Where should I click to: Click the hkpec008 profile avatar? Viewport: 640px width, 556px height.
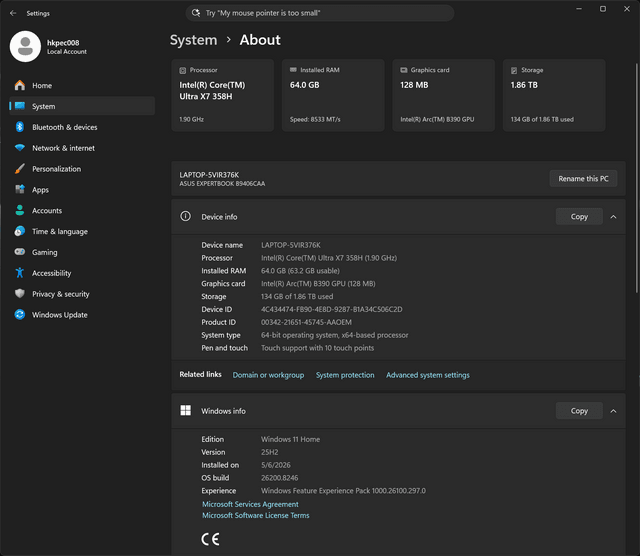click(x=25, y=47)
